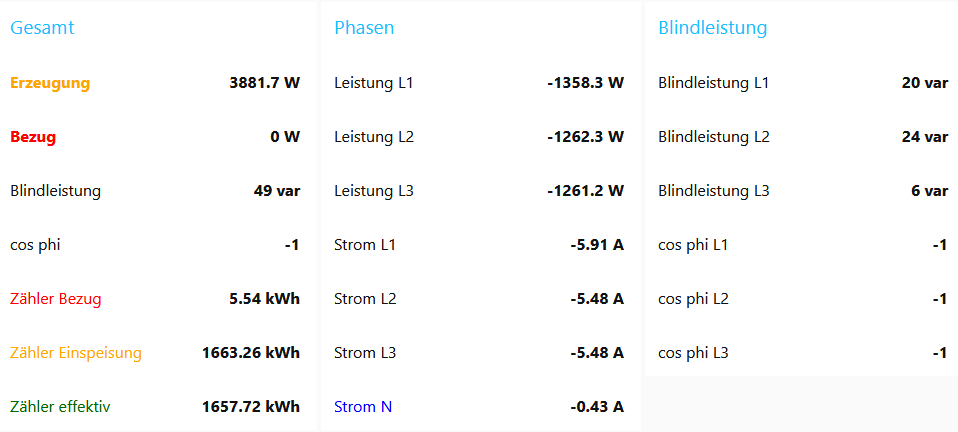Click the blue Strom N label
This screenshot has width=958, height=432.
[363, 407]
